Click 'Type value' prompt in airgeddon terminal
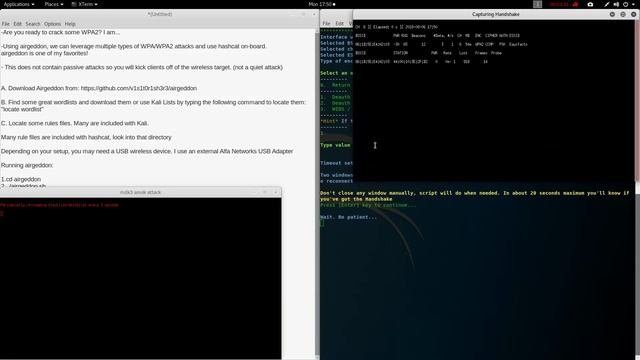Image resolution: width=640 pixels, height=360 pixels. [x=335, y=145]
